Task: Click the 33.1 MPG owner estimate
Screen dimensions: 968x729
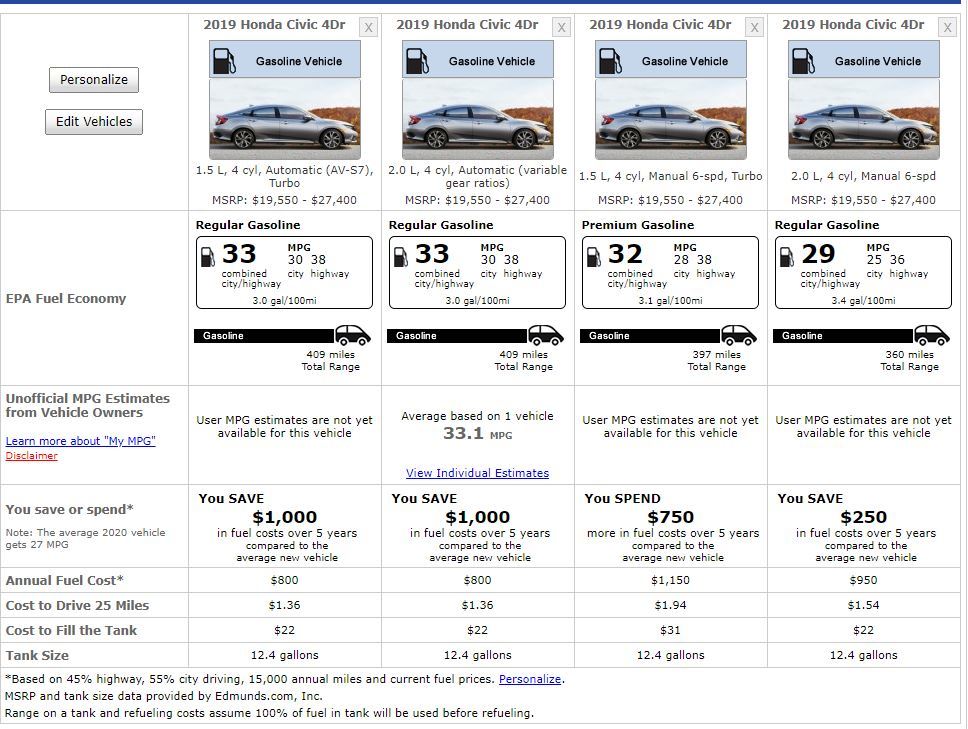Action: tap(477, 433)
